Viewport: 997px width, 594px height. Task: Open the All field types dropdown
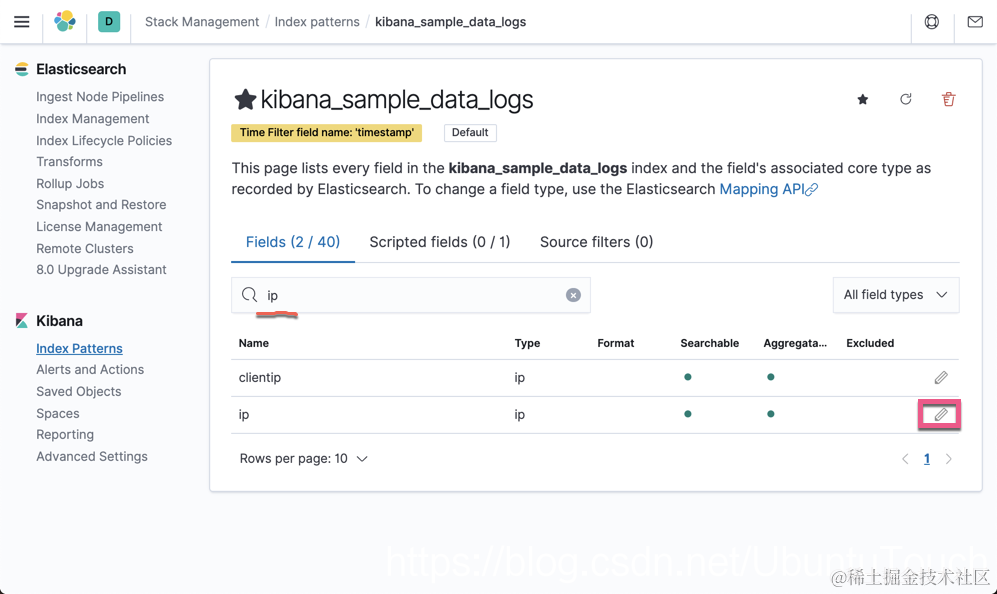pos(895,295)
